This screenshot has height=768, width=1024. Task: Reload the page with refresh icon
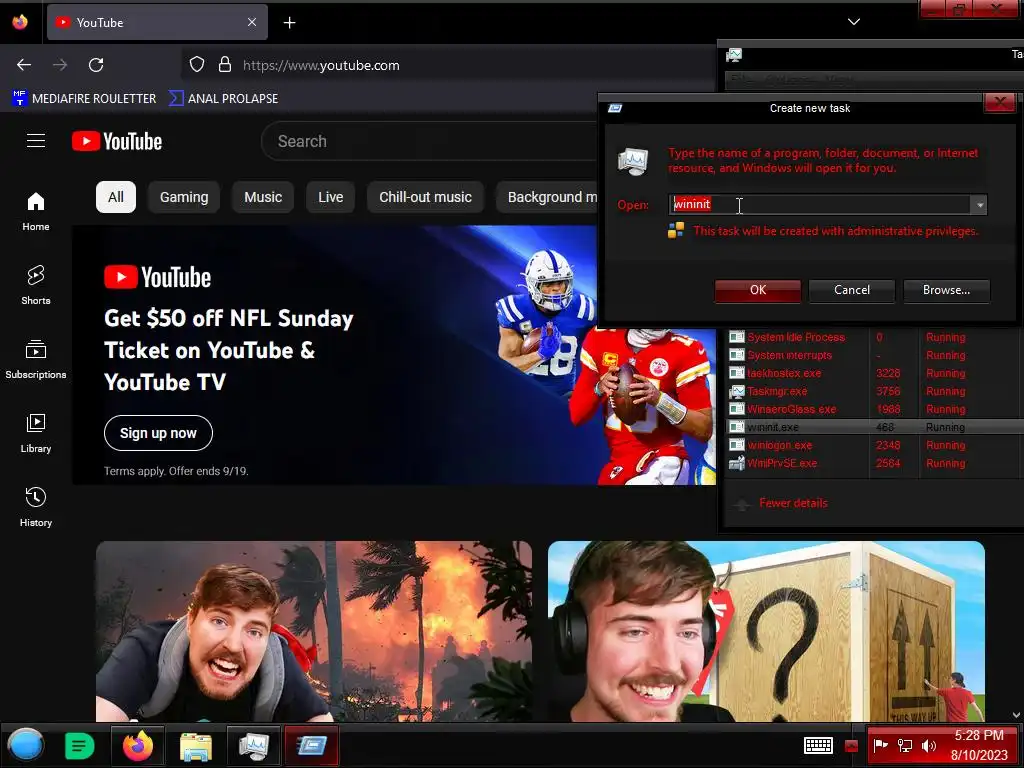[x=96, y=65]
